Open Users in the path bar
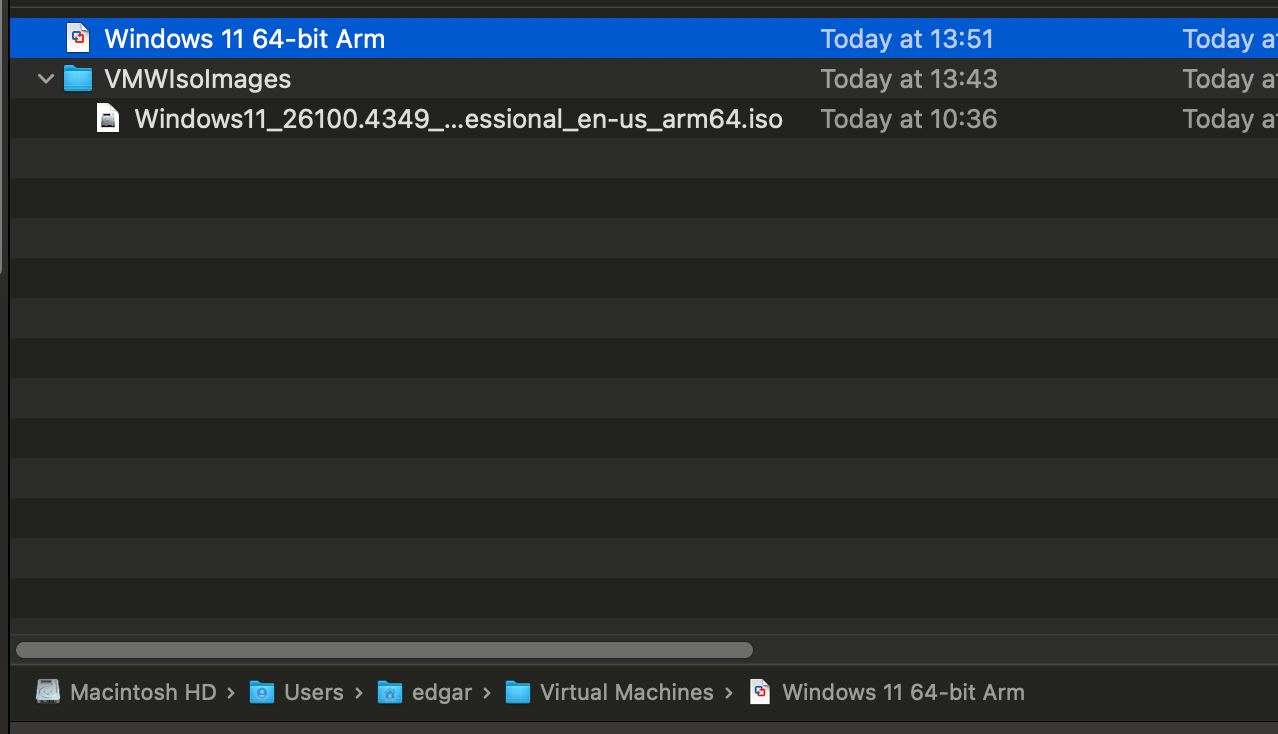This screenshot has height=734, width=1278. [x=314, y=692]
